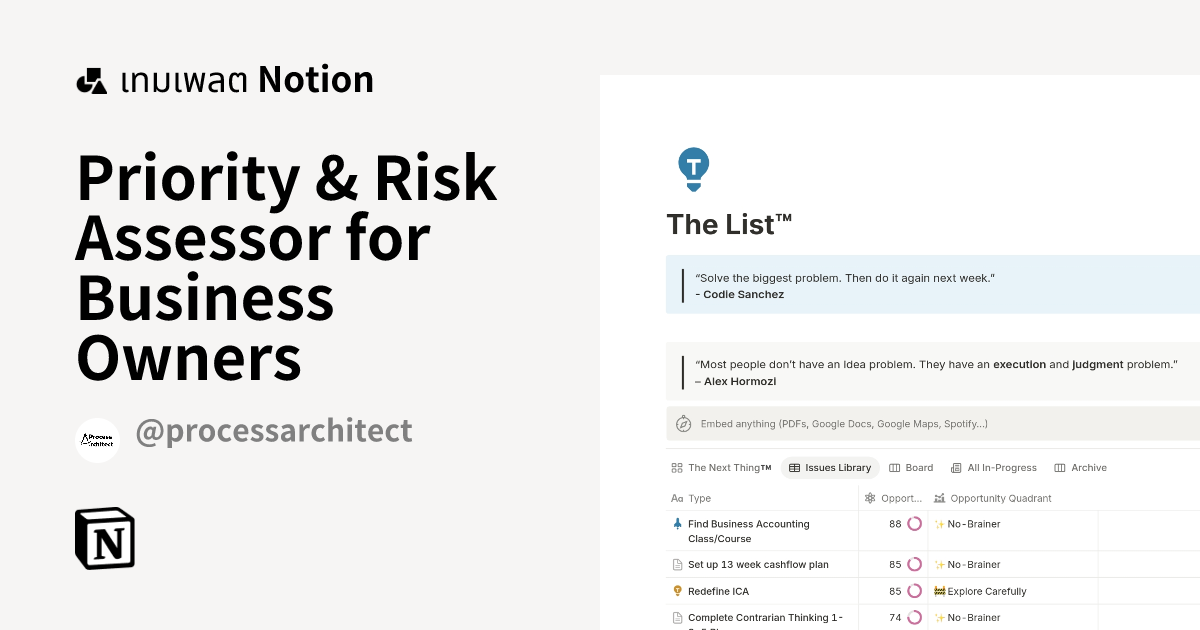
Task: Click the blue lightbulb page icon above The List™
Action: coord(693,168)
